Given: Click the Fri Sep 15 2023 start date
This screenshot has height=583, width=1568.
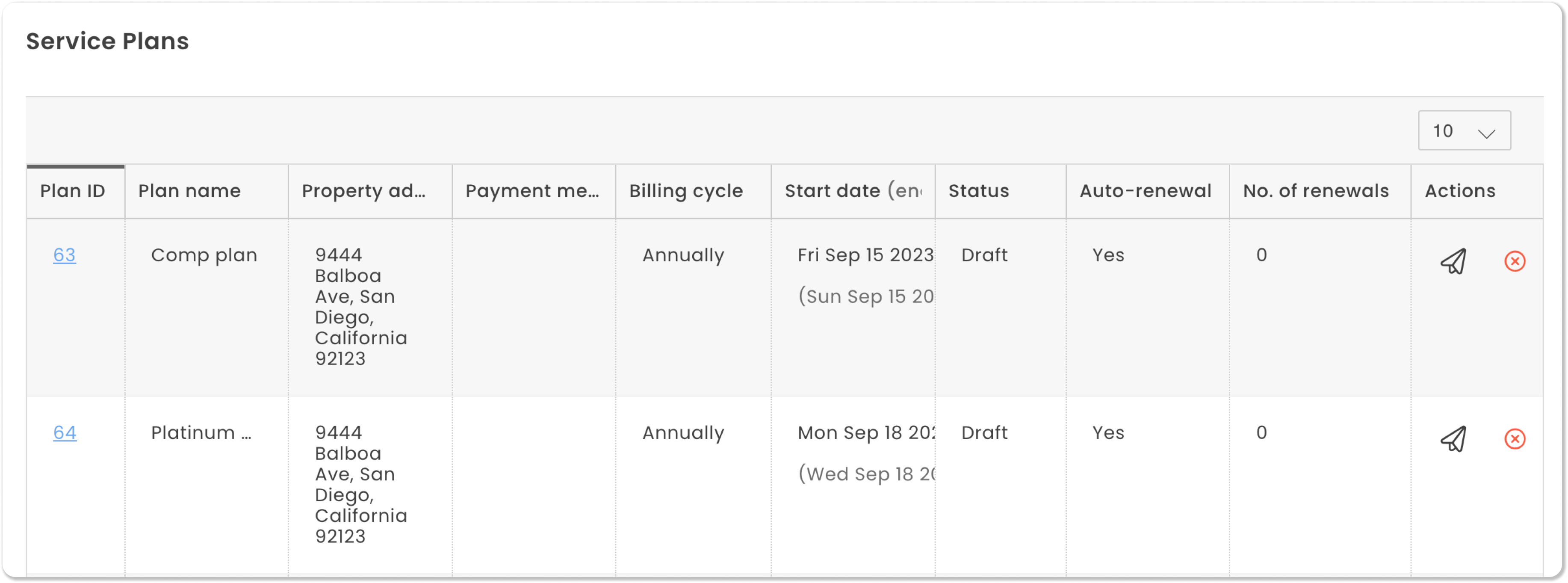Looking at the screenshot, I should 865,255.
